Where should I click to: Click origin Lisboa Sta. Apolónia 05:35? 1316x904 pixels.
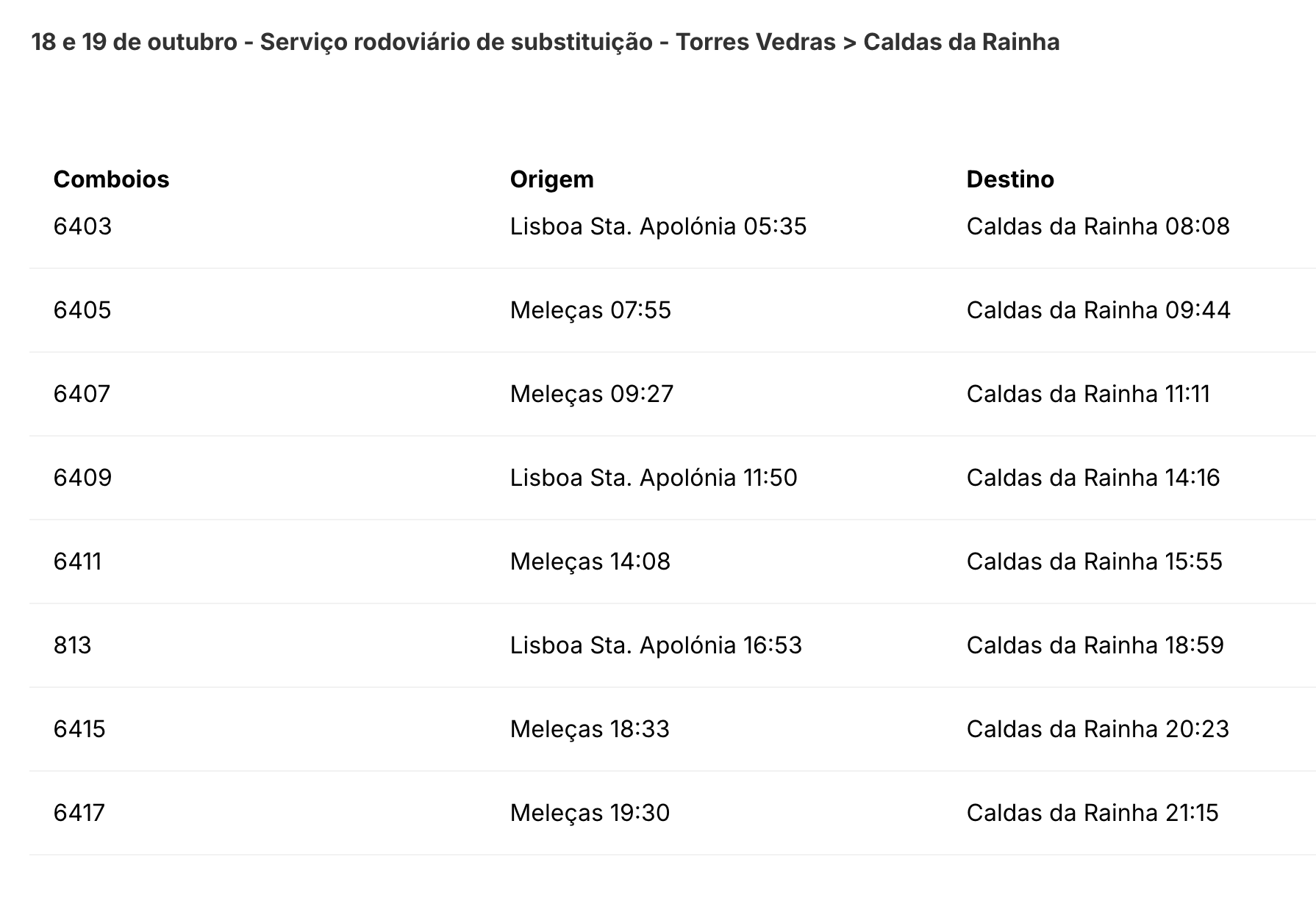658,226
